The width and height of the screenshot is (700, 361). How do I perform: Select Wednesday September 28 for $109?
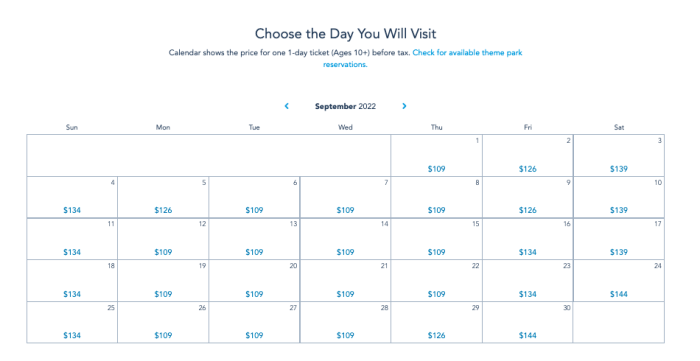click(x=346, y=322)
